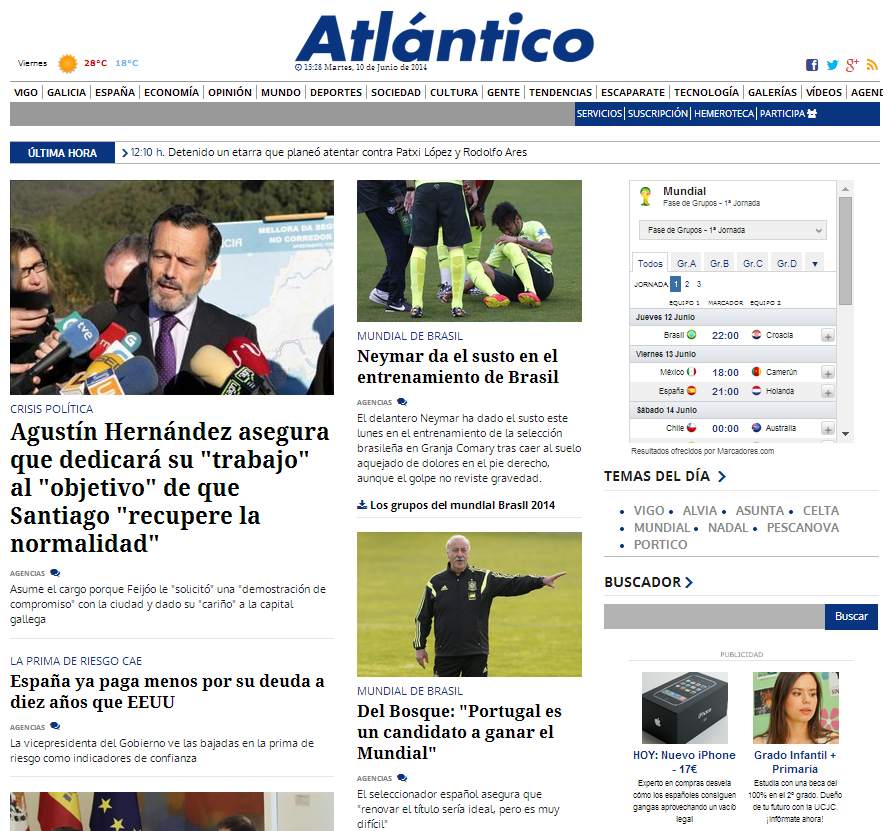Open comments icon under Del Bosque article
The image size is (889, 831).
point(402,778)
